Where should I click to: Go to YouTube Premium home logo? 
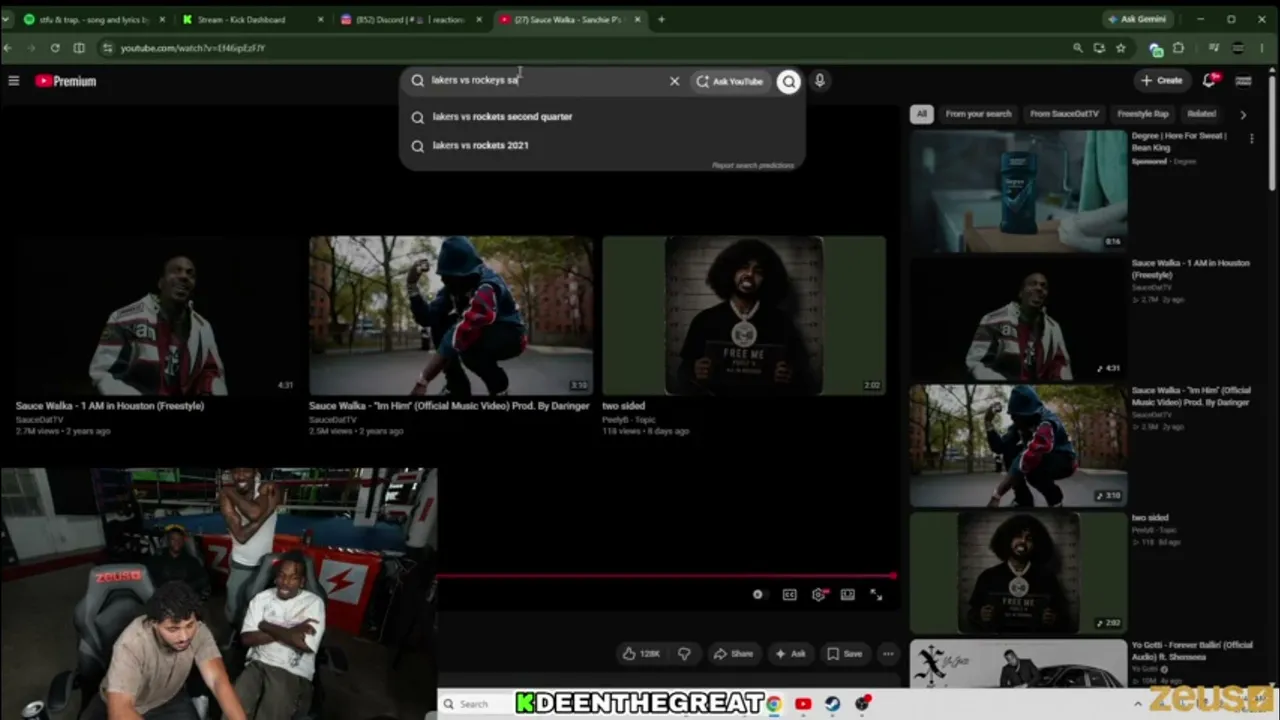66,81
